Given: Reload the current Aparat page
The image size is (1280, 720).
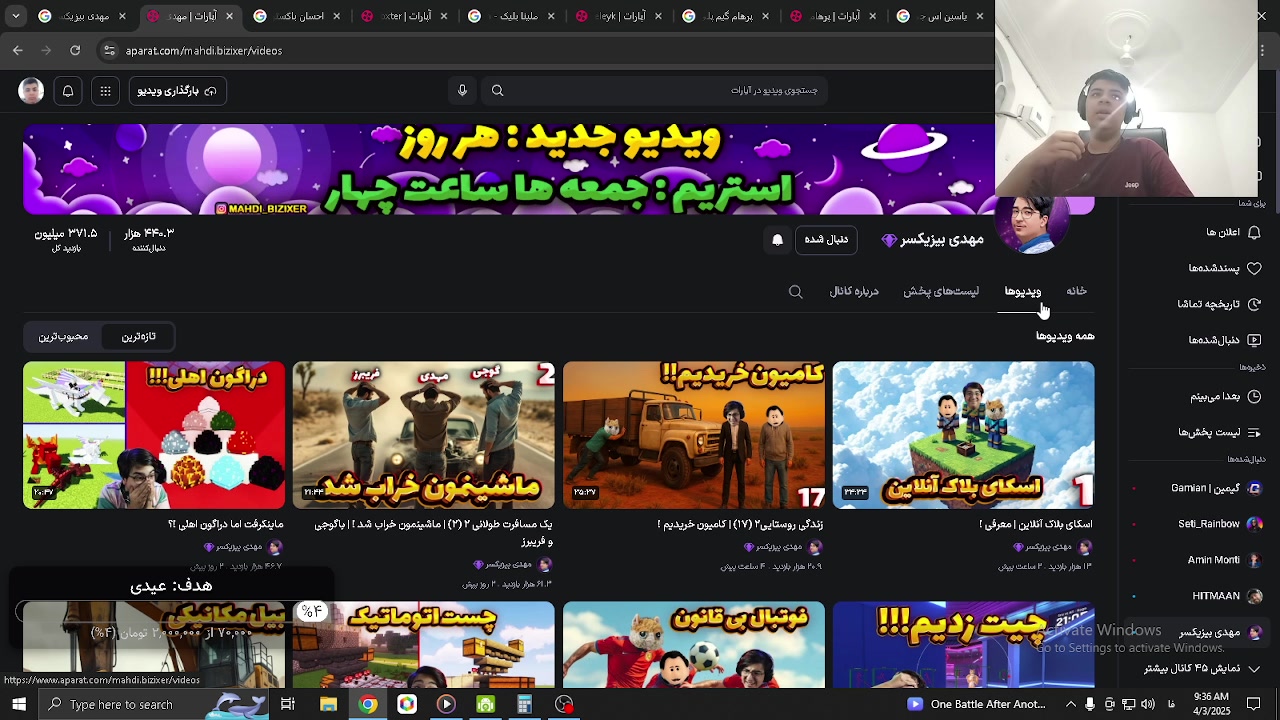Looking at the screenshot, I should point(75,50).
